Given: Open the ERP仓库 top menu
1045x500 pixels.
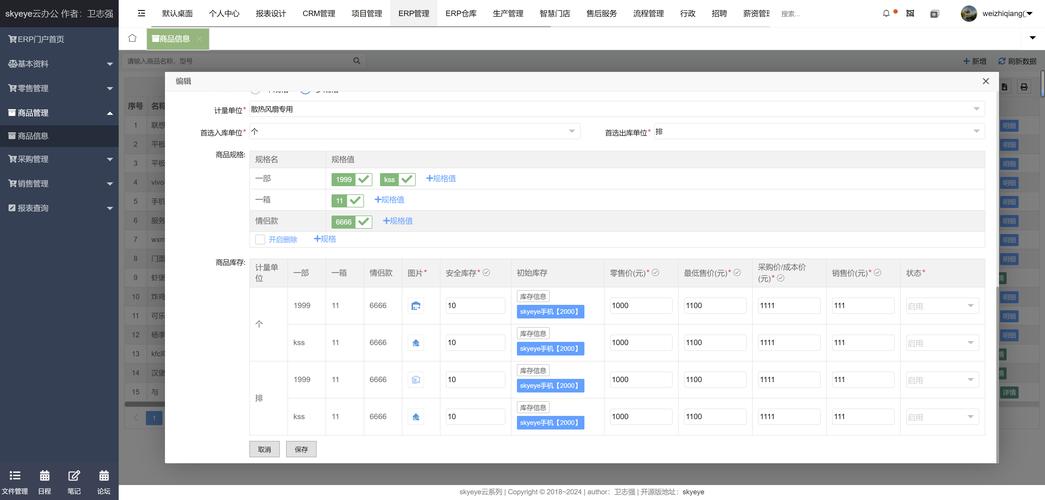Looking at the screenshot, I should (x=461, y=14).
